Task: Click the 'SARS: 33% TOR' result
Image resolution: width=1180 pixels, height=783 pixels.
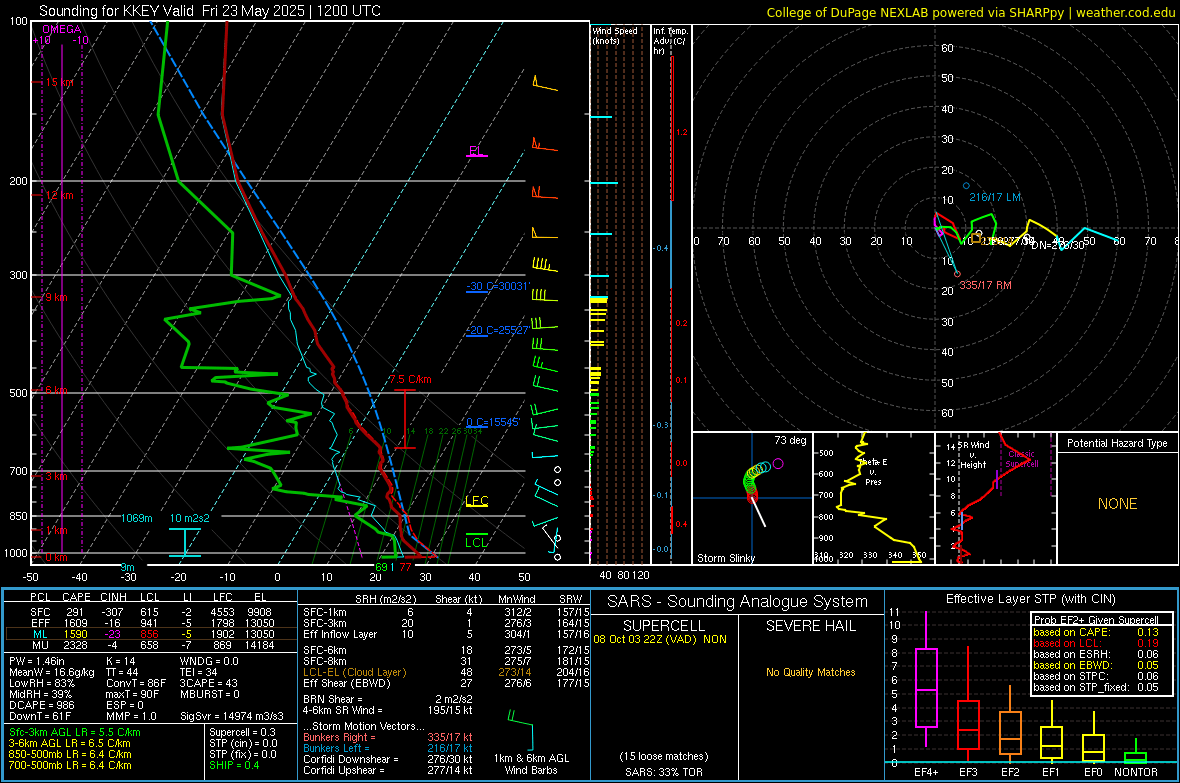Action: coord(665,772)
